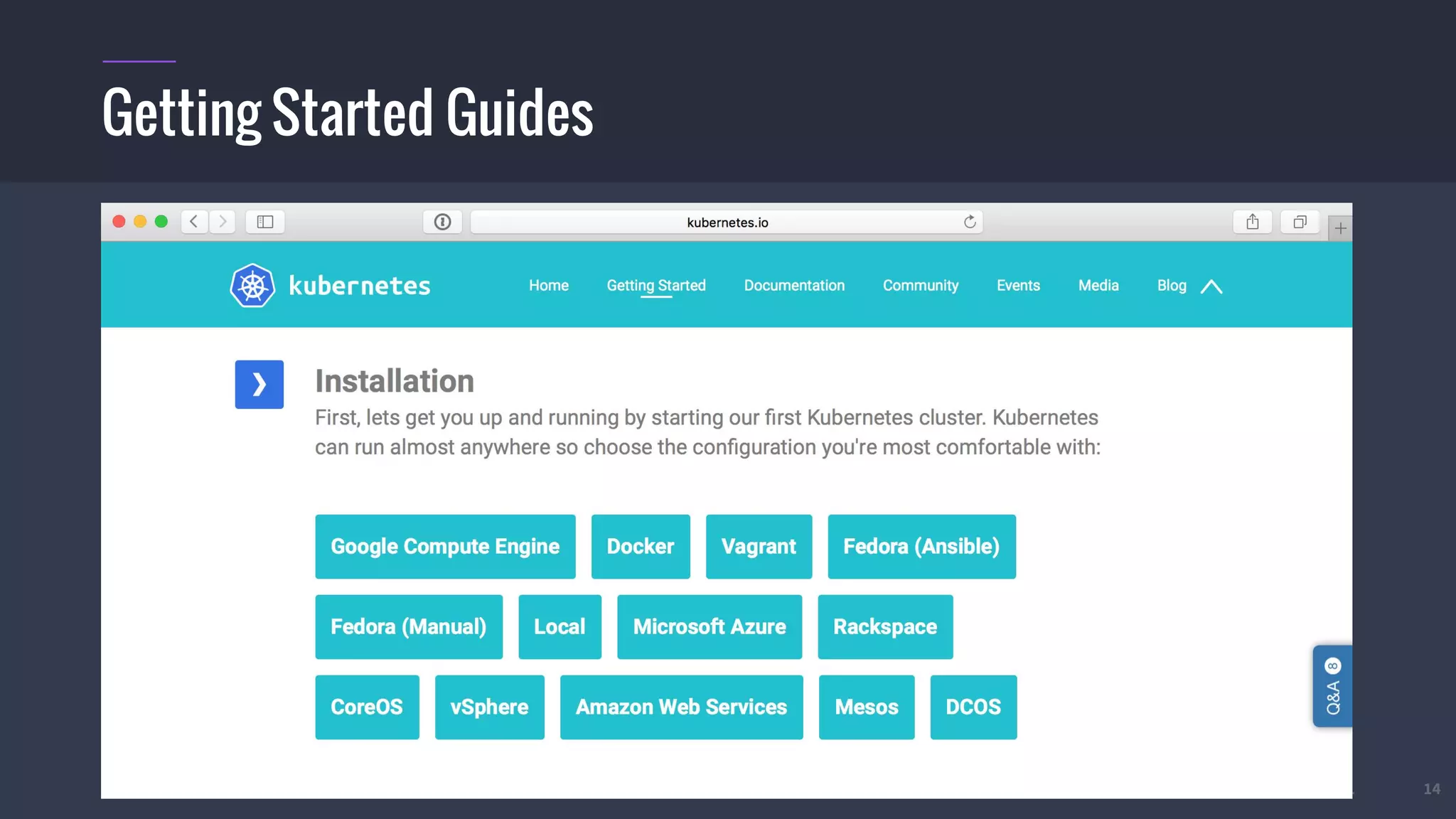1456x819 pixels.
Task: Choose the Amazon Web Services button
Action: (x=681, y=707)
